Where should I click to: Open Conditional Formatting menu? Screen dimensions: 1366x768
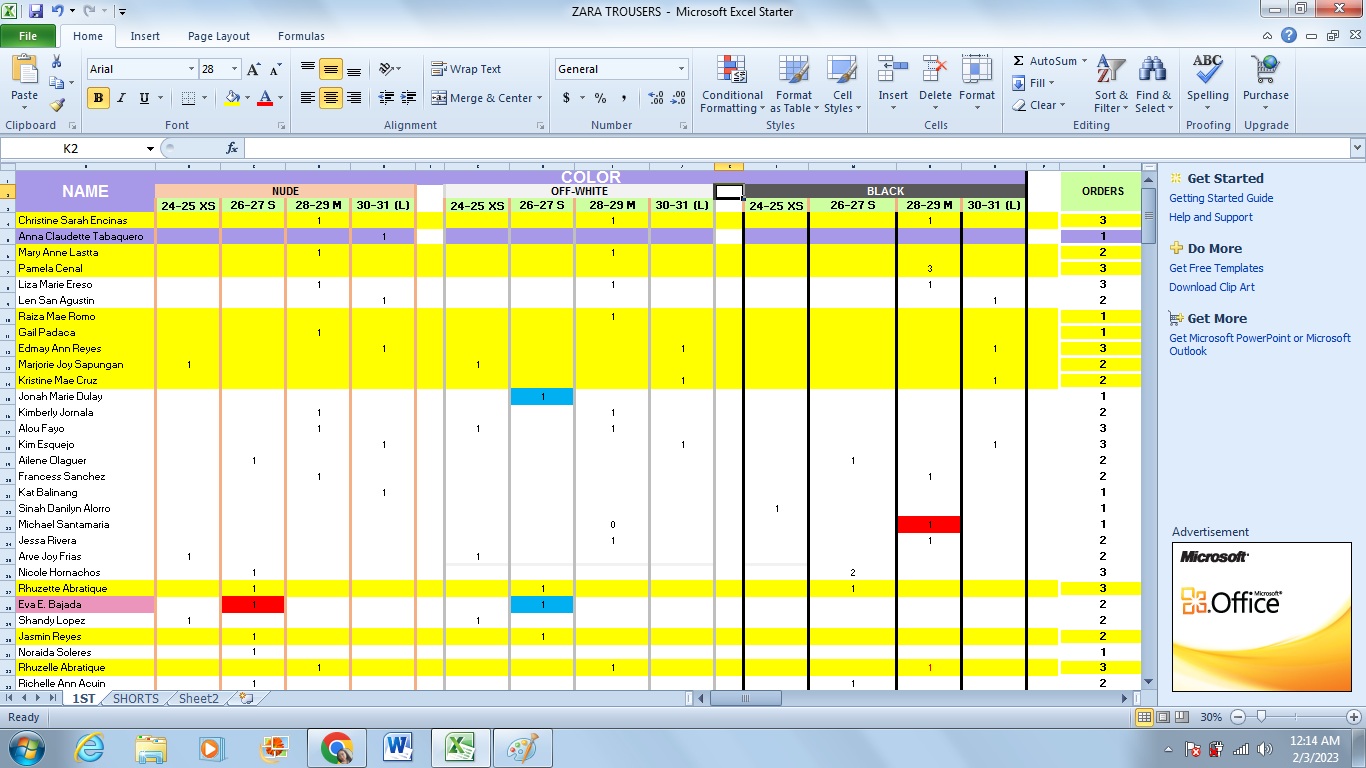732,84
